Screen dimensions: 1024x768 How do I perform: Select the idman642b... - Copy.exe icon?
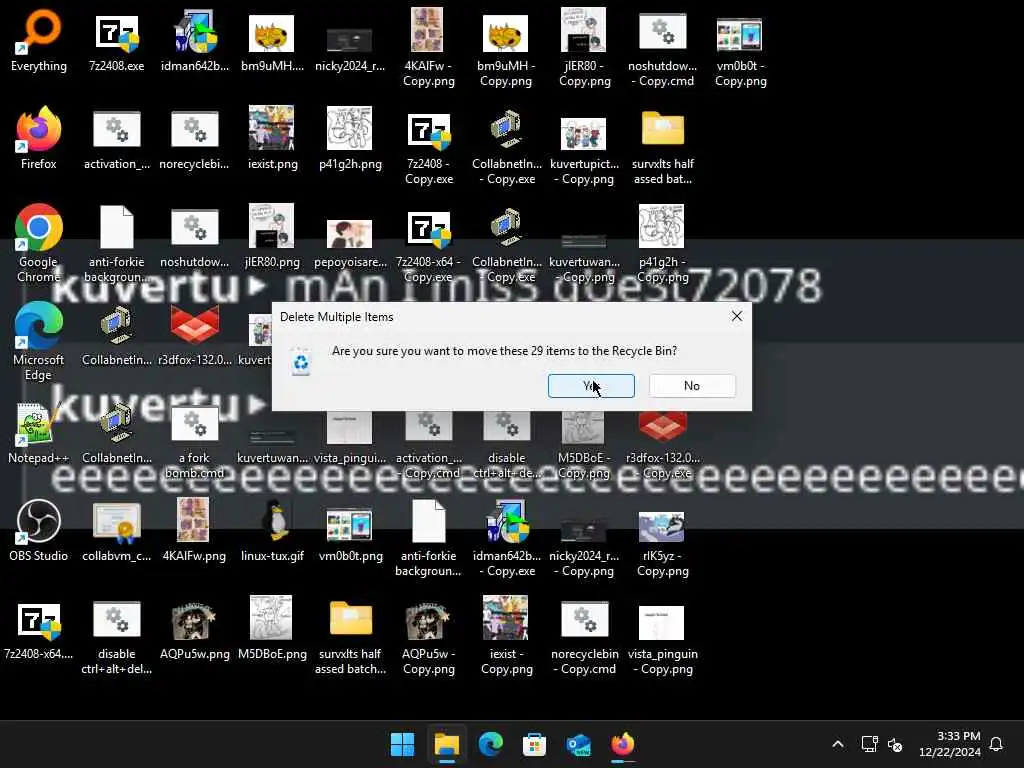tap(507, 539)
